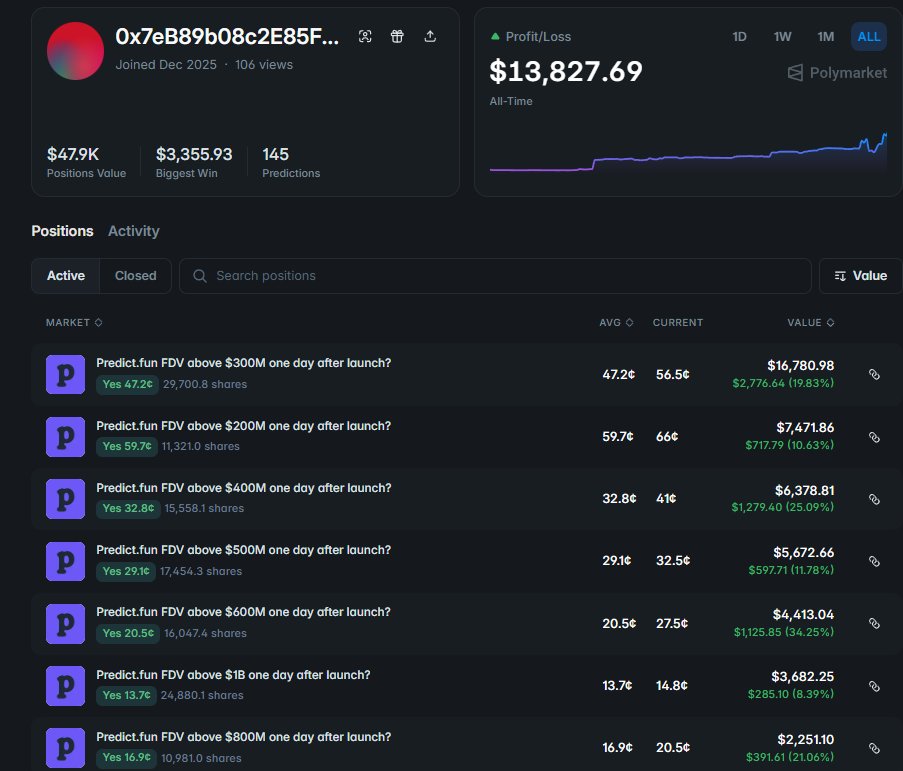
Task: Click the magnifier icon in search box
Action: point(200,276)
